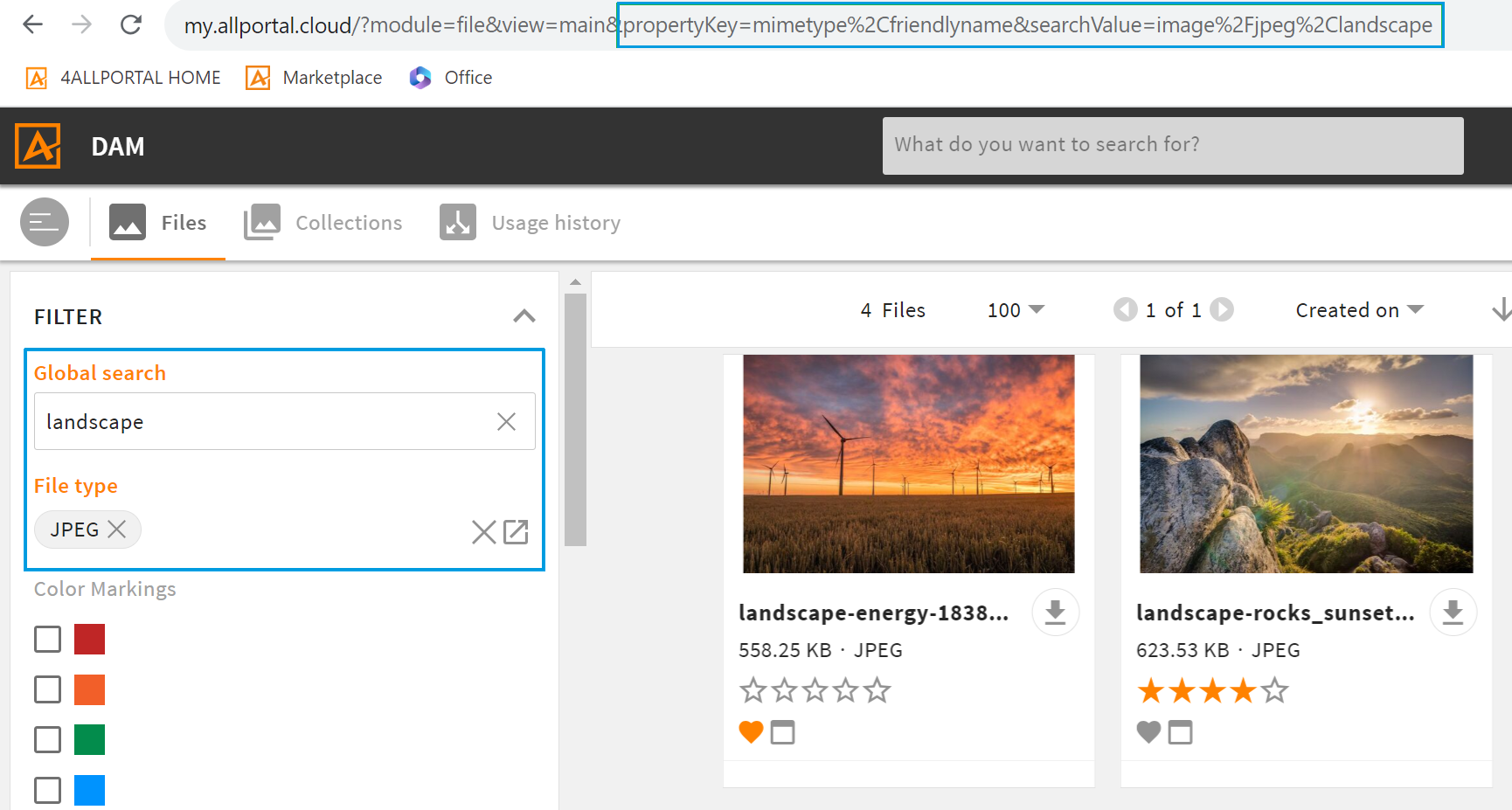The height and width of the screenshot is (810, 1512).
Task: Tick the blue color marking checkbox
Action: click(48, 791)
